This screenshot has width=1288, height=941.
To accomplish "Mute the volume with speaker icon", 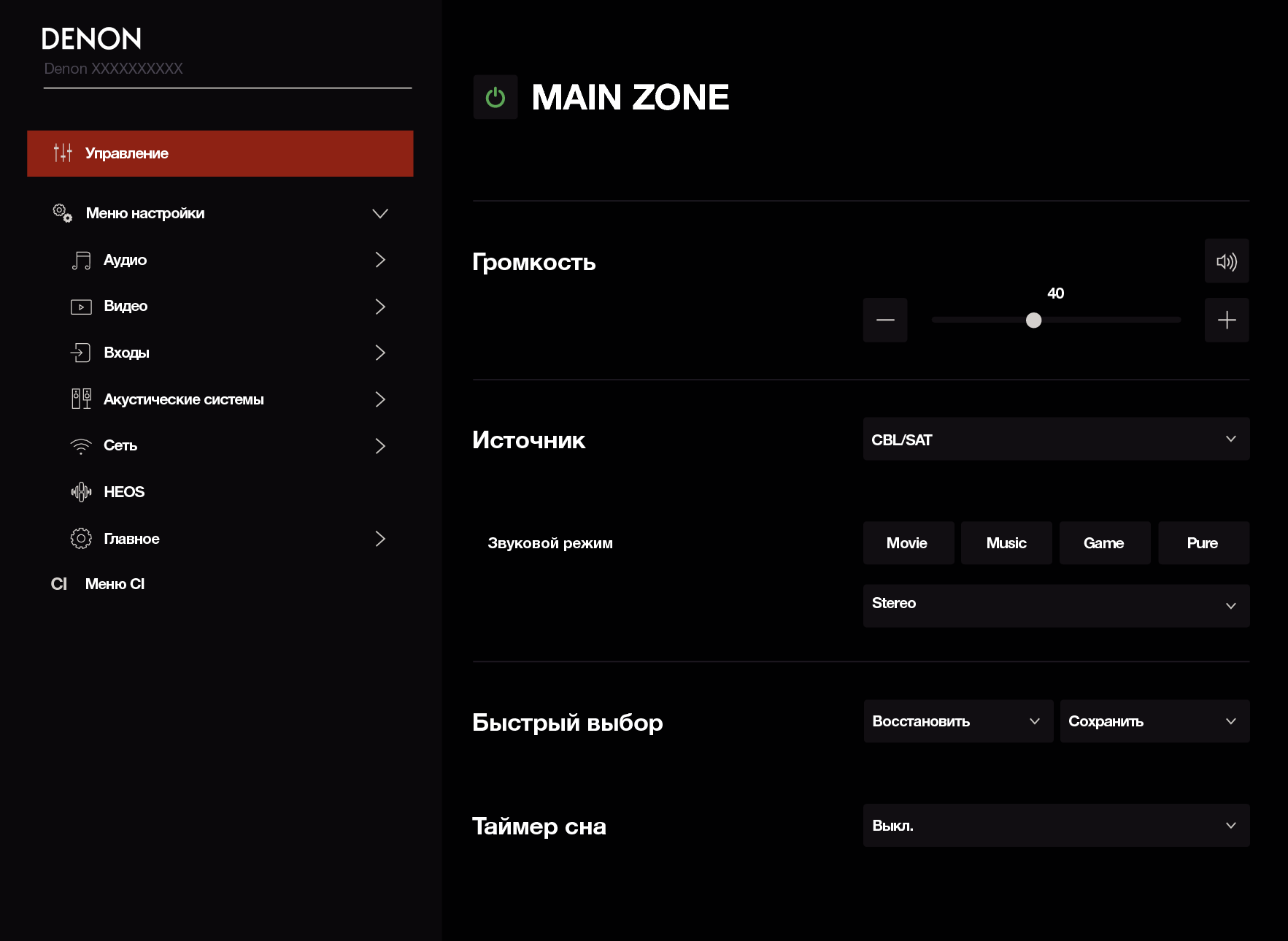I will (1226, 261).
